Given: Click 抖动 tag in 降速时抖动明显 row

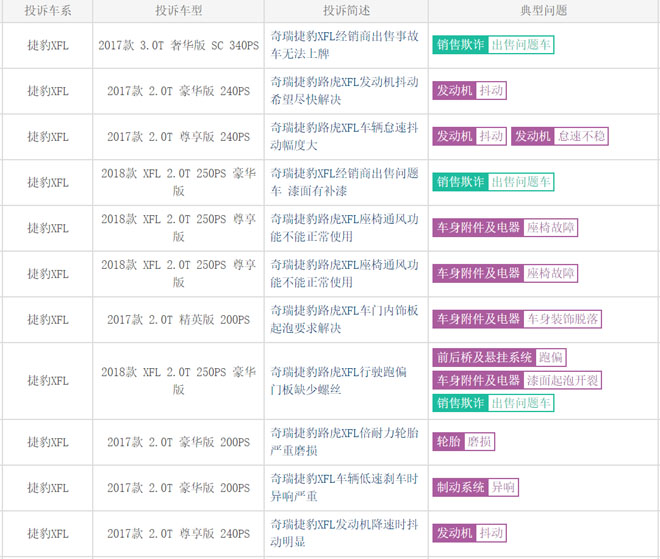Looking at the screenshot, I should 491,533.
